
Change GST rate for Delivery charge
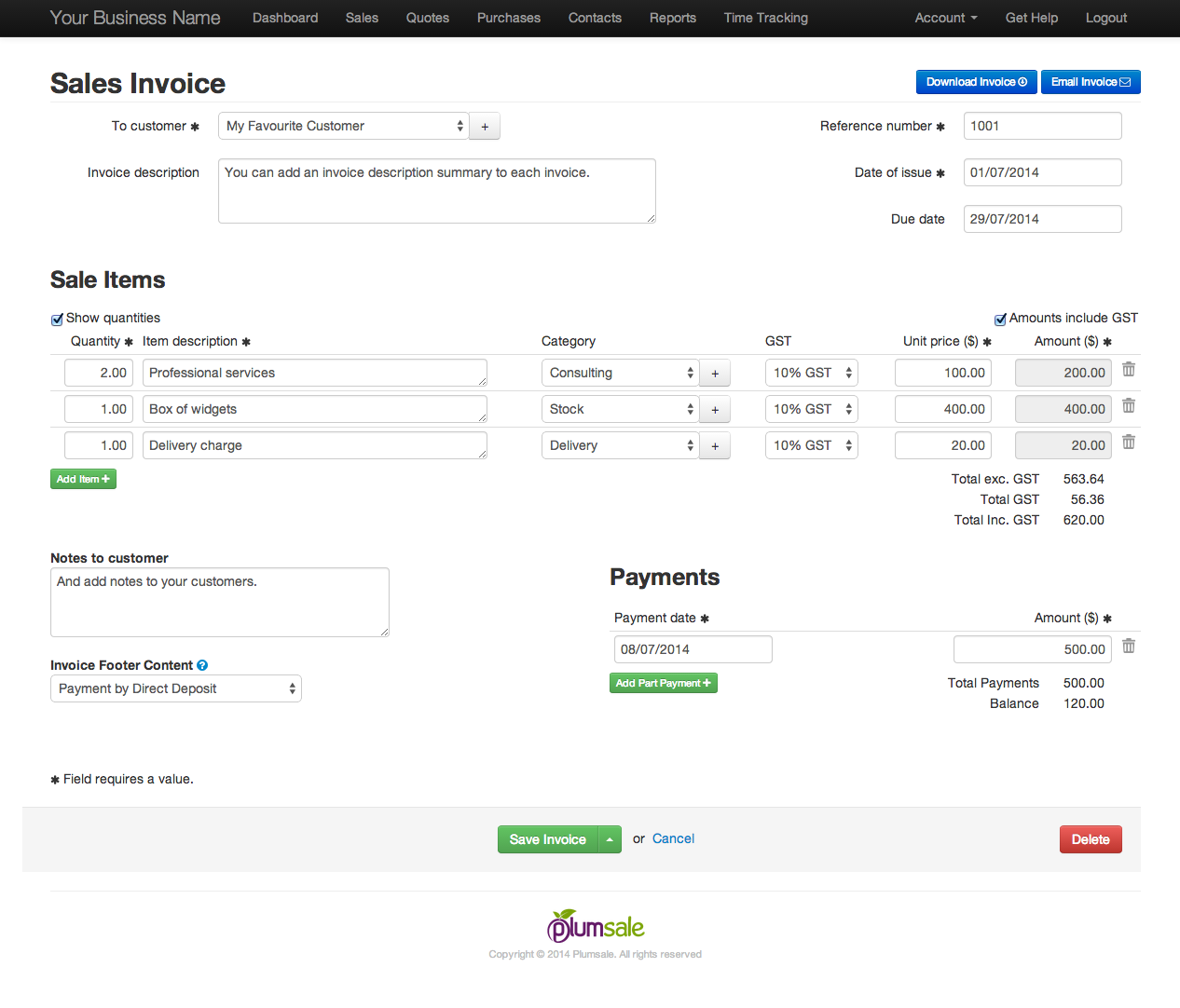click(x=811, y=446)
